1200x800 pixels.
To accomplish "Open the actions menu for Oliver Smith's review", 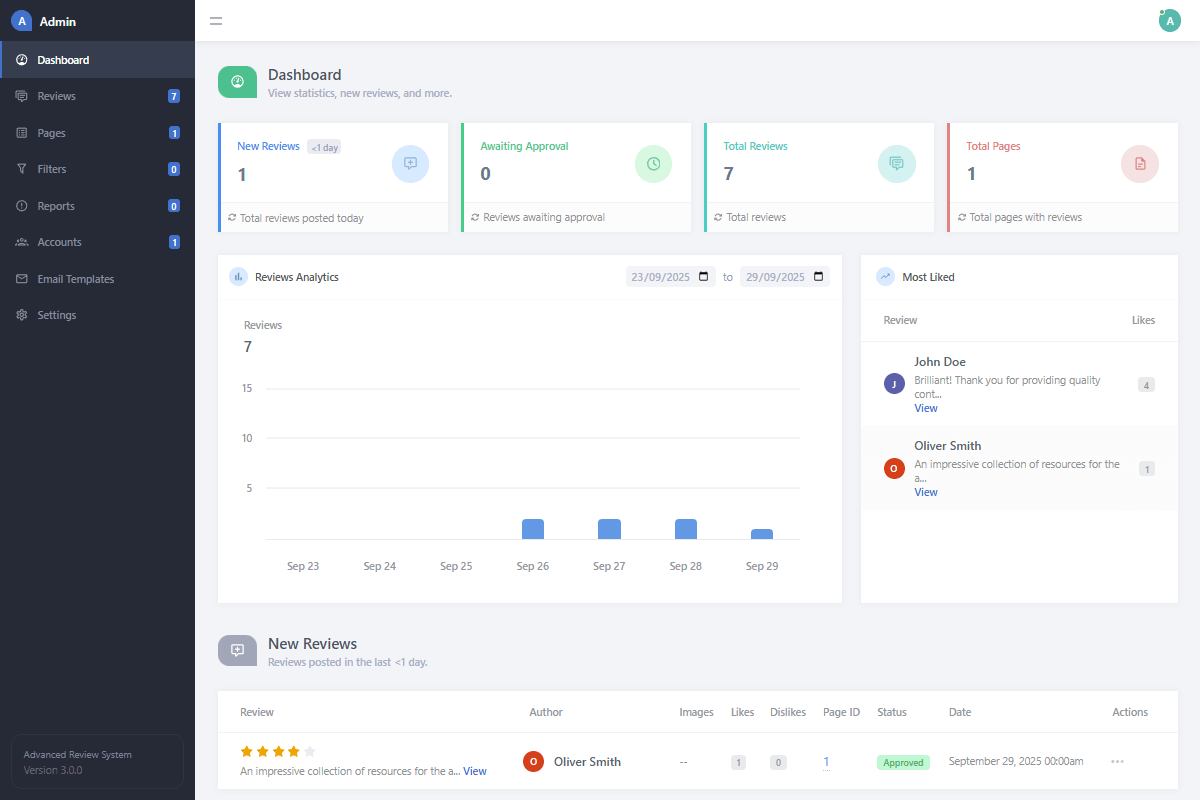I will point(1117,761).
